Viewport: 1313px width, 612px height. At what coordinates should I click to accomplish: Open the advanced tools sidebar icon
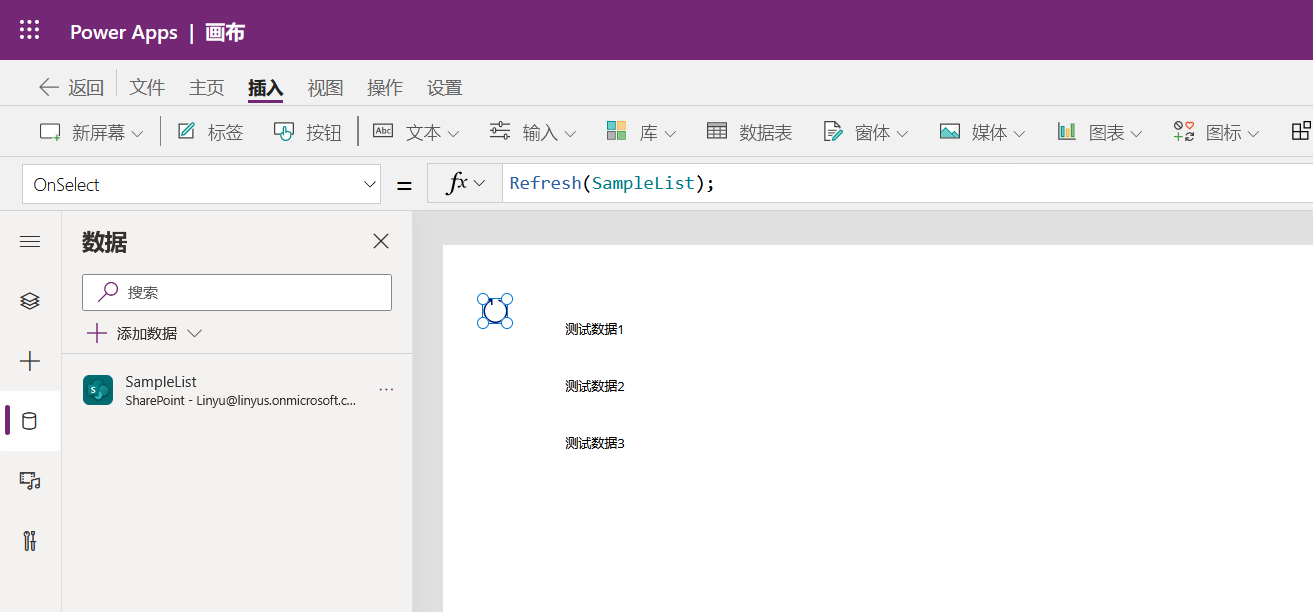click(x=30, y=541)
